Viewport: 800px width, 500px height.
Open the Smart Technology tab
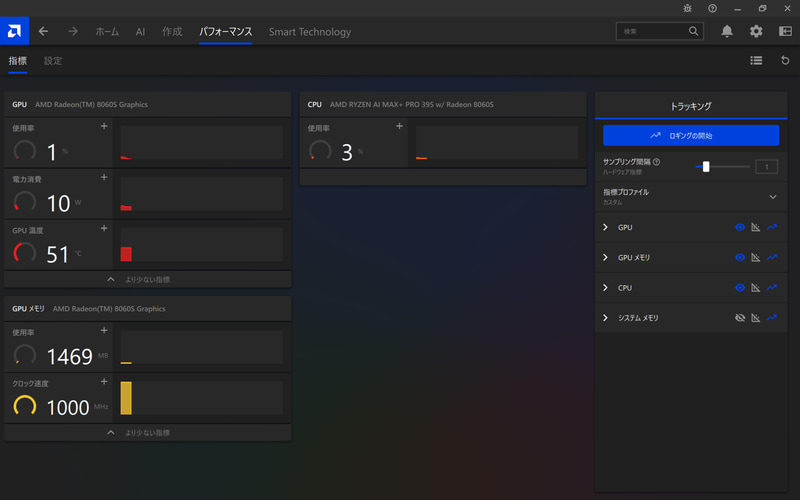(310, 32)
